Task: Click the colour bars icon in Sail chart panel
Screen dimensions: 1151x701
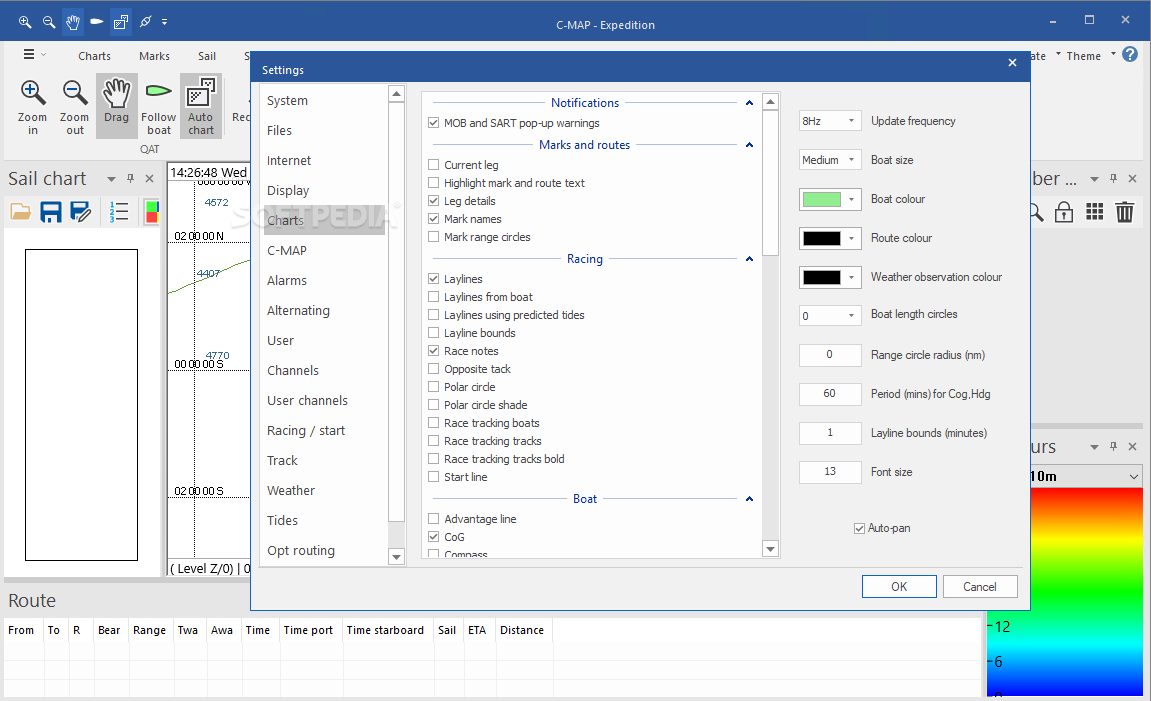Action: [x=151, y=212]
